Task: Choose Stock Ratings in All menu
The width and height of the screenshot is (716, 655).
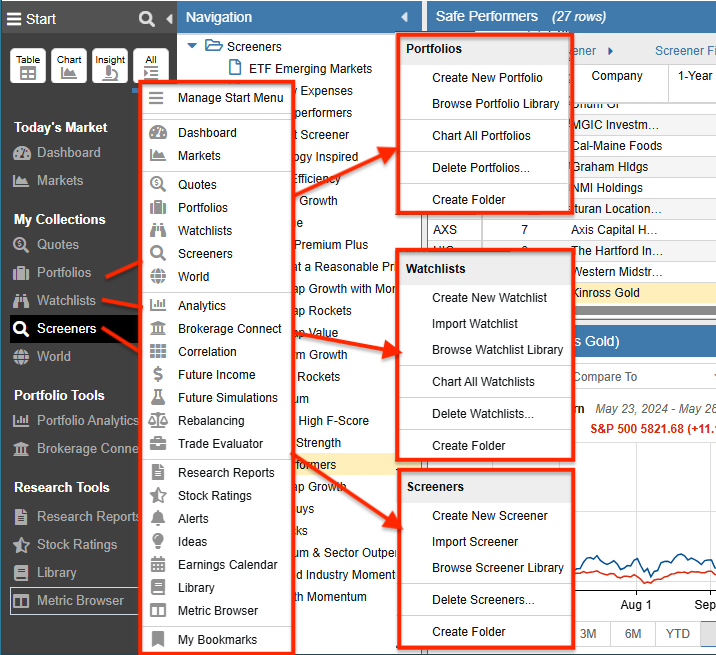Action: pos(217,496)
